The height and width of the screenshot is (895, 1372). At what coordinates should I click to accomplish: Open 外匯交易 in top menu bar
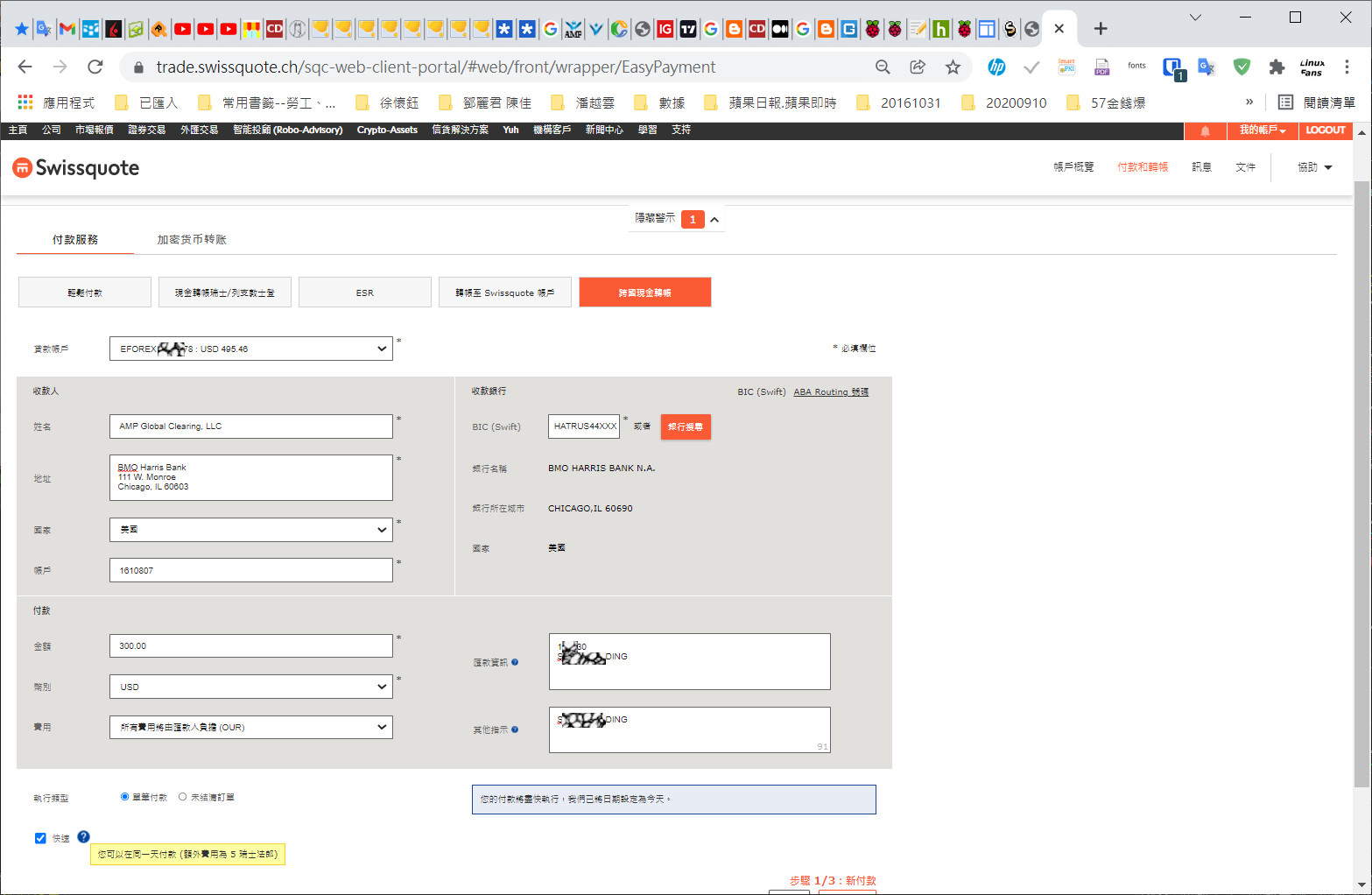pyautogui.click(x=199, y=130)
